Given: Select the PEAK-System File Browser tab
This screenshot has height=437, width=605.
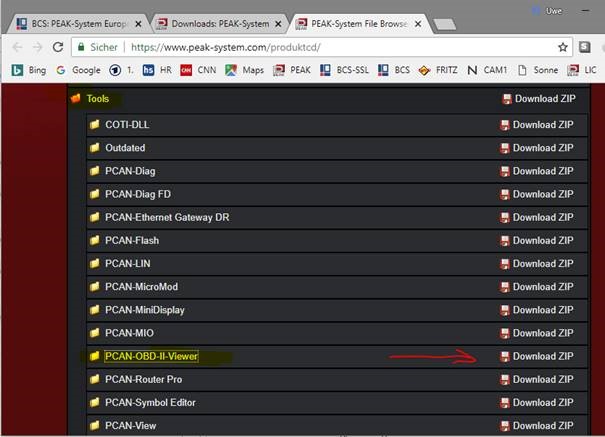Looking at the screenshot, I should 359,24.
